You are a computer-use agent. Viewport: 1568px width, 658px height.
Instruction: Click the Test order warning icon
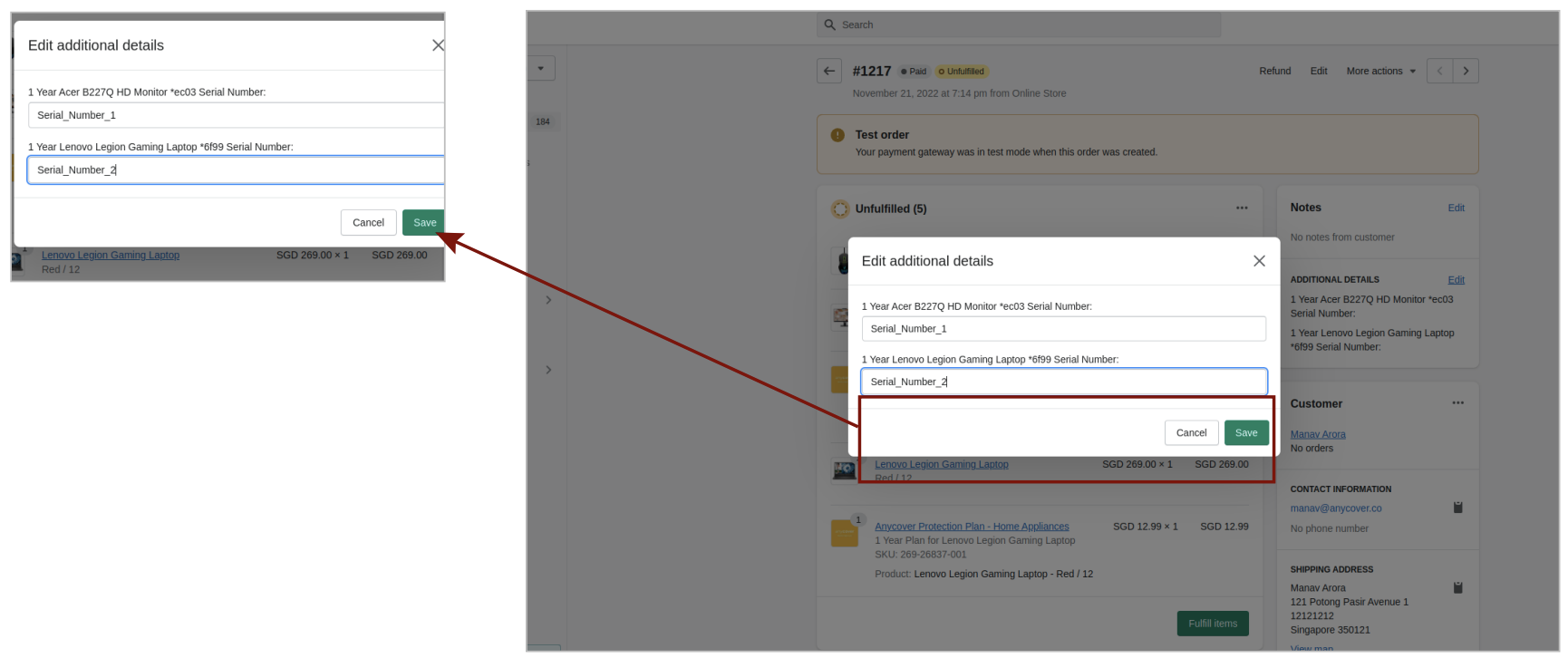[x=837, y=135]
